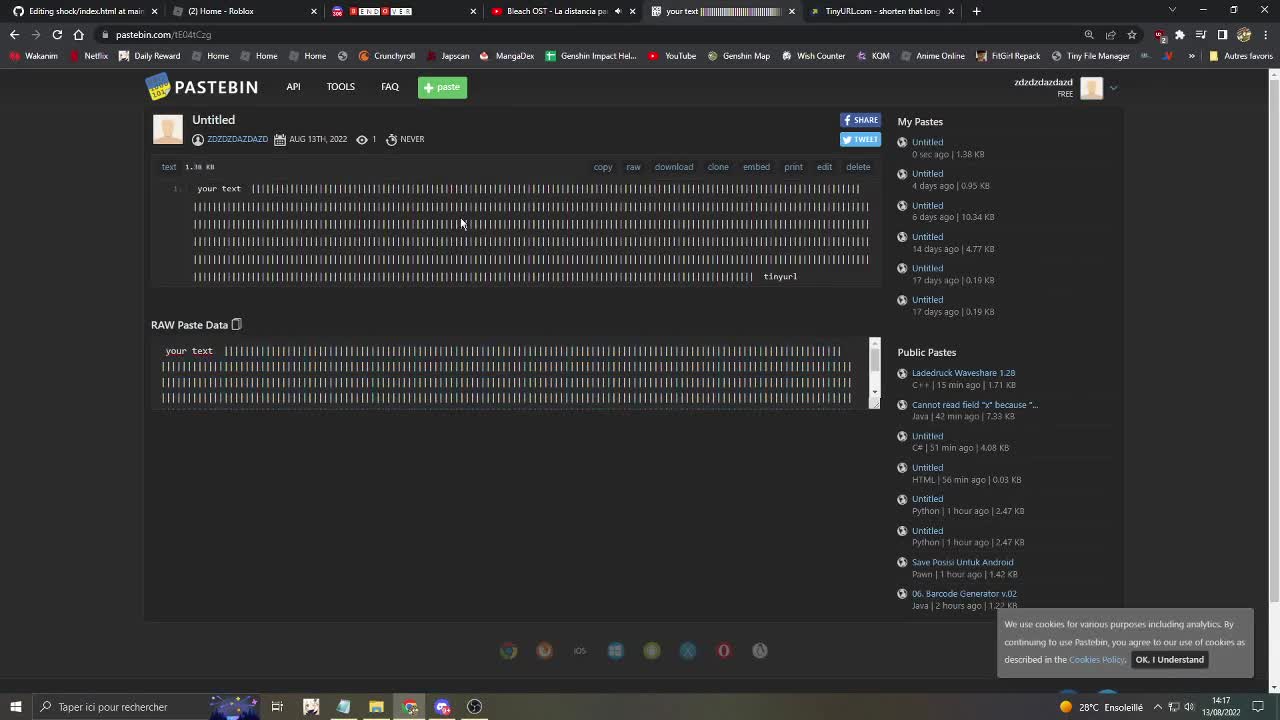Open Chrome's three-dot menu
The height and width of the screenshot is (720, 1280).
[1264, 34]
